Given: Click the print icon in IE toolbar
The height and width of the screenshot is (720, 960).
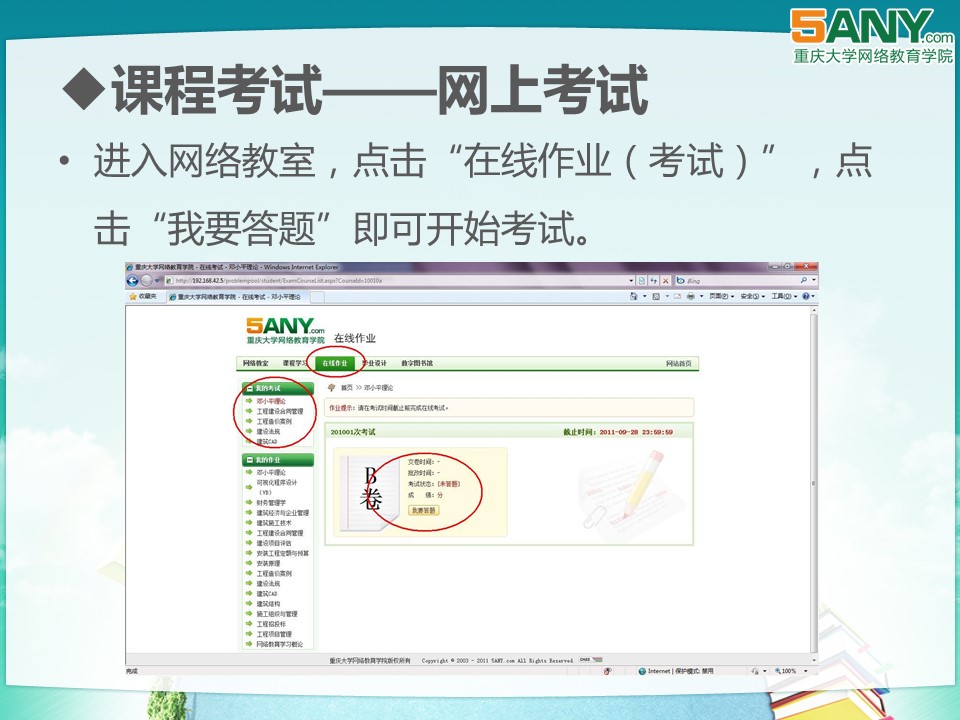Looking at the screenshot, I should click(x=690, y=296).
